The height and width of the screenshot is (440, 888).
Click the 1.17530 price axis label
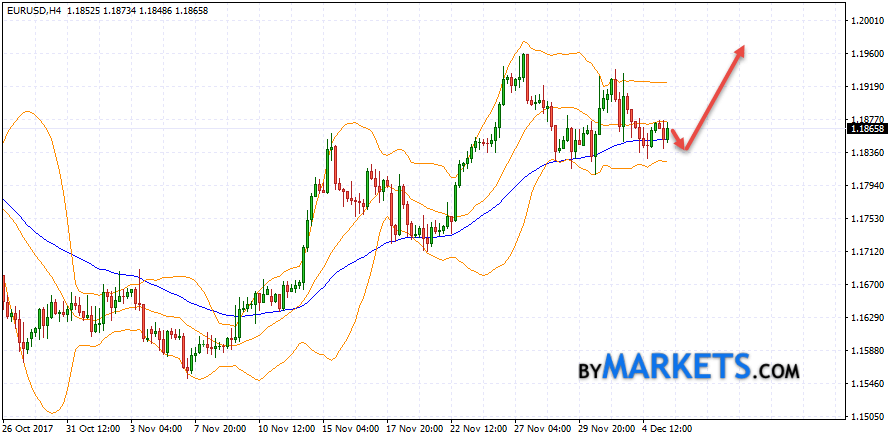[x=866, y=219]
